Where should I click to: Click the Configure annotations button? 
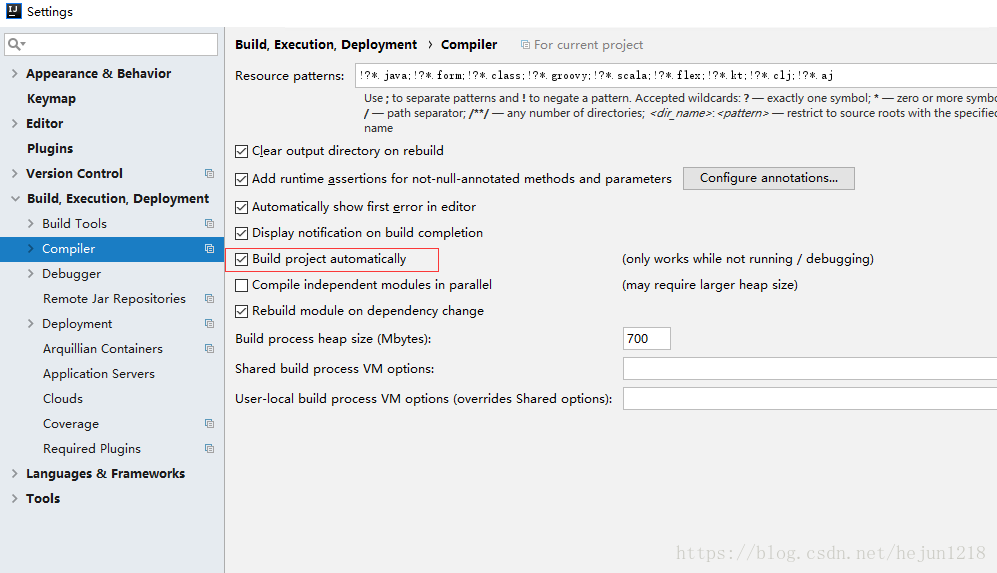click(769, 178)
